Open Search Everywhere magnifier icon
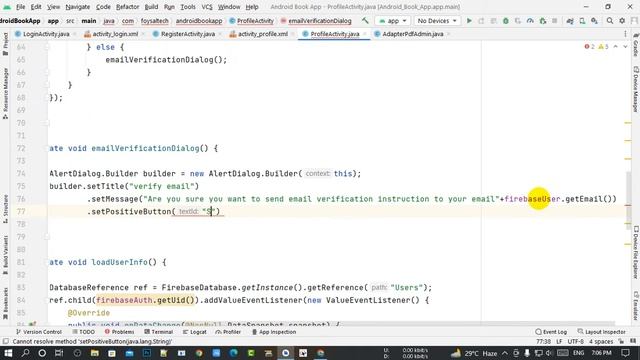The height and width of the screenshot is (360, 640). (610, 20)
